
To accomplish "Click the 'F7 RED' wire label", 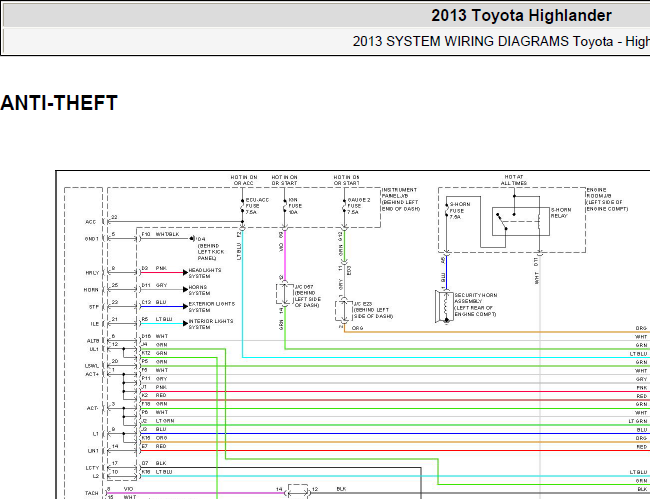I will pos(154,446).
